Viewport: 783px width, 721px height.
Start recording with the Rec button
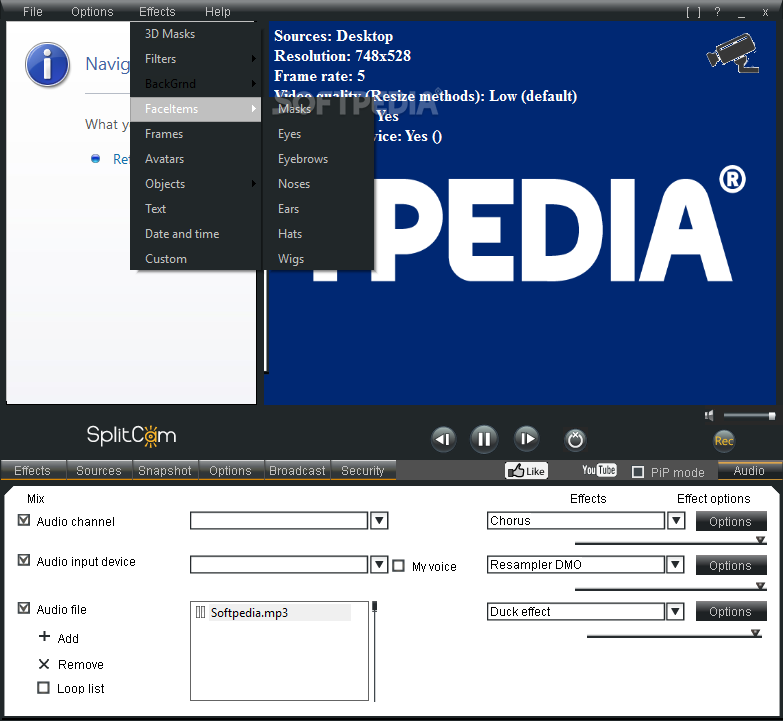724,441
